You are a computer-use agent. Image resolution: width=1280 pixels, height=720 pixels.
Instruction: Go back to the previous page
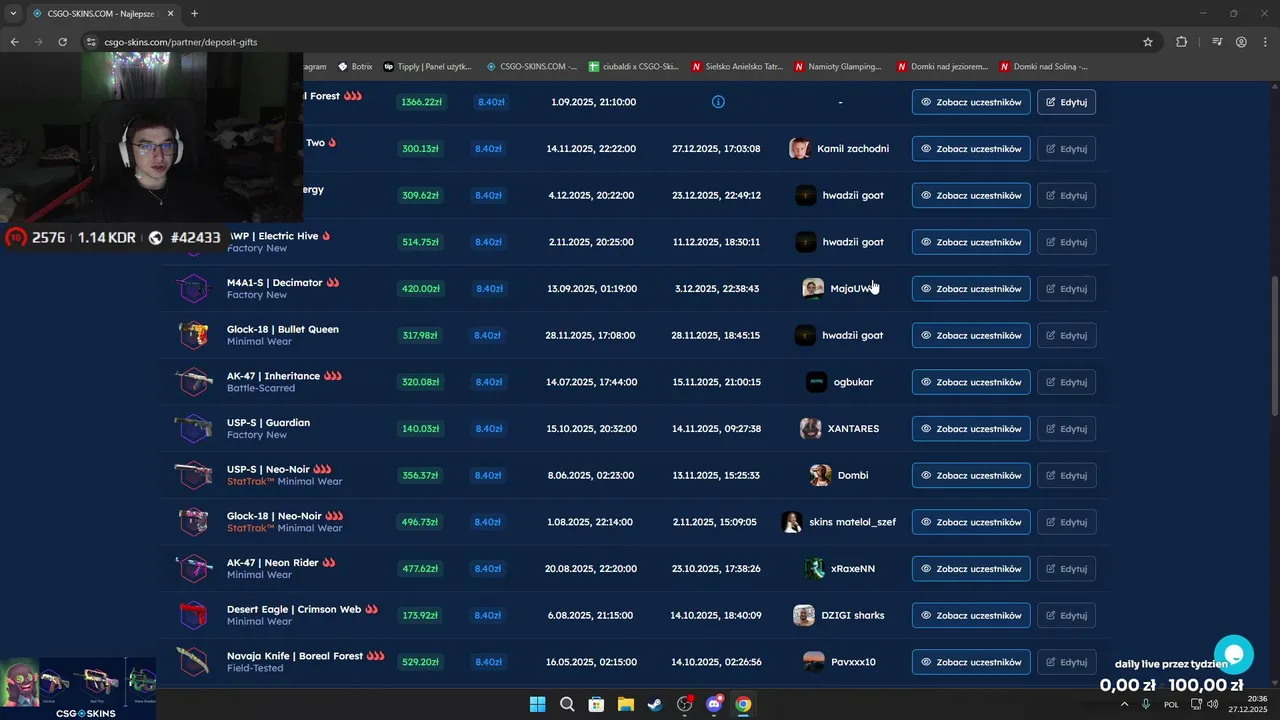(x=15, y=42)
